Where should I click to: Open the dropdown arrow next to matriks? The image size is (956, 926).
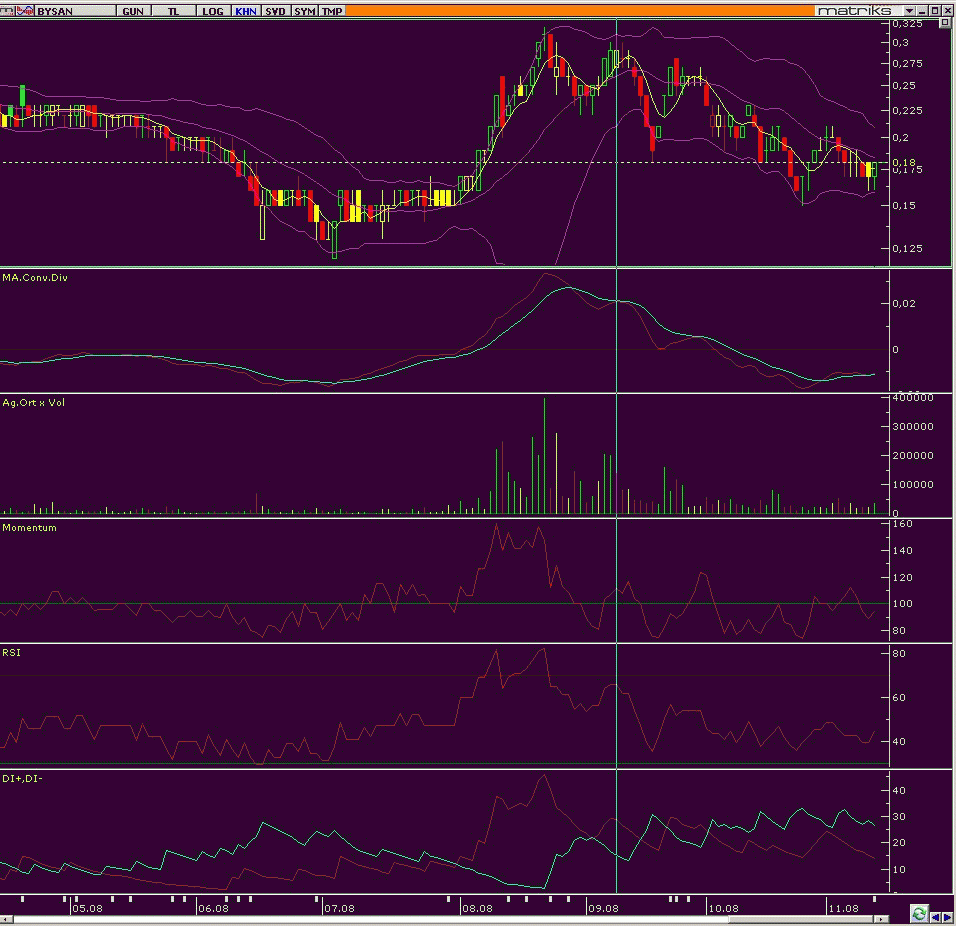point(910,11)
